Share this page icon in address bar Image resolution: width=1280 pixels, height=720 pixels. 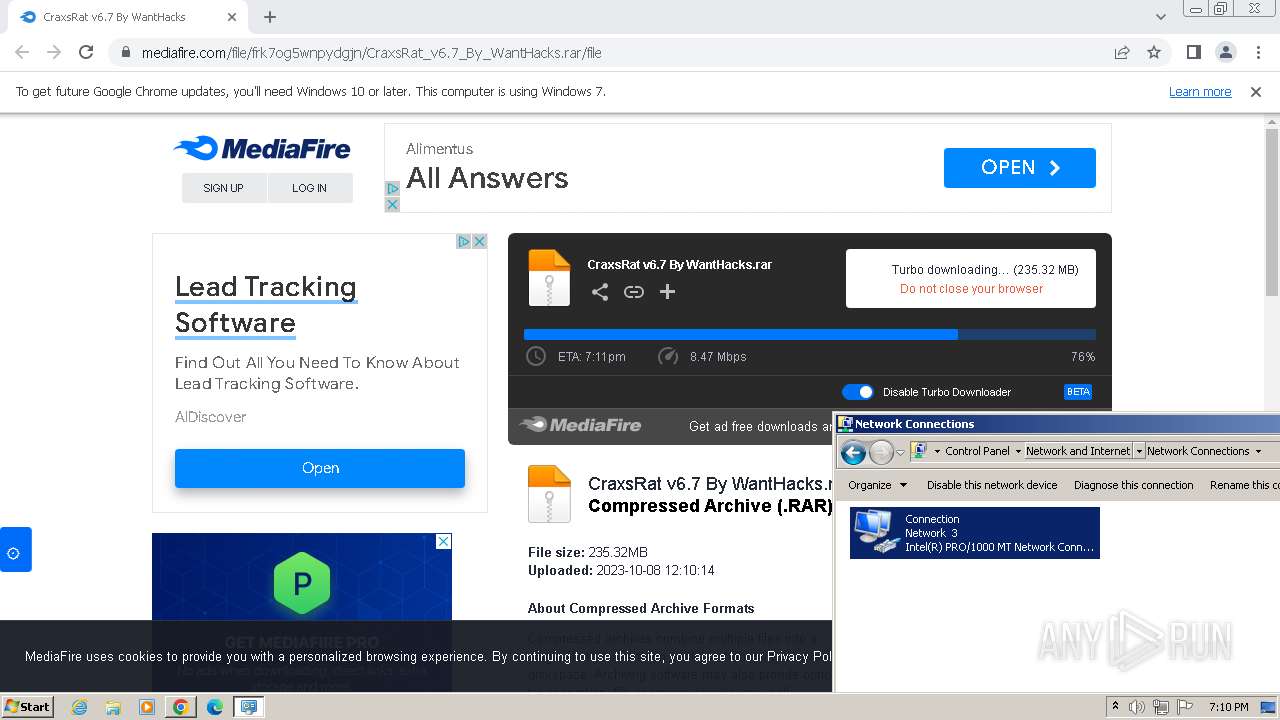(x=1122, y=52)
